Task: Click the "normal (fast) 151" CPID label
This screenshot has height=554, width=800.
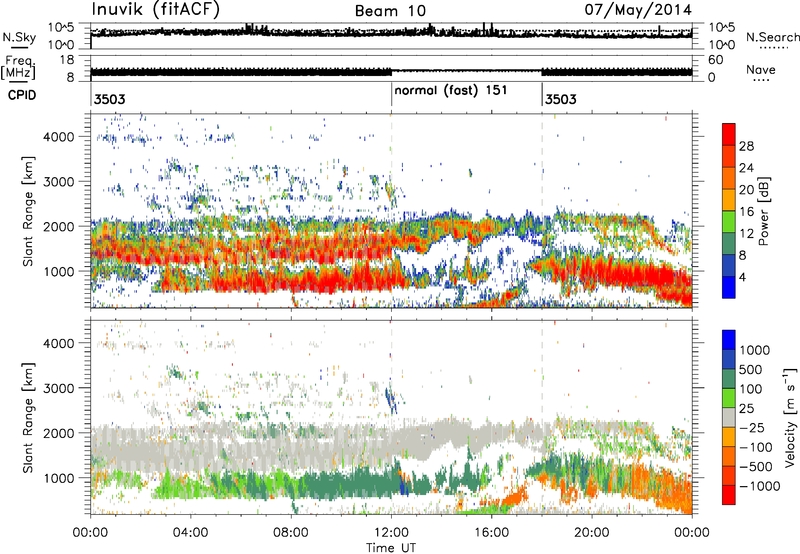Action: 451,90
